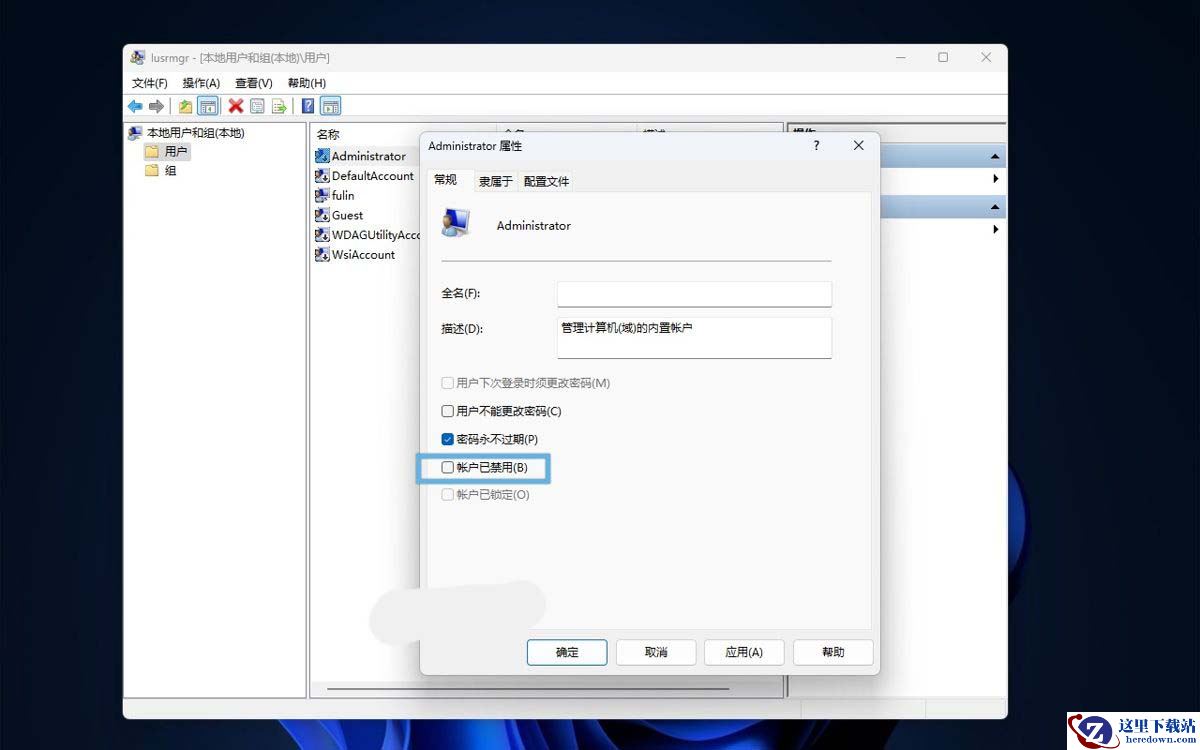
Task: Click 帐户已锁定(O) checkbox
Action: (x=448, y=494)
